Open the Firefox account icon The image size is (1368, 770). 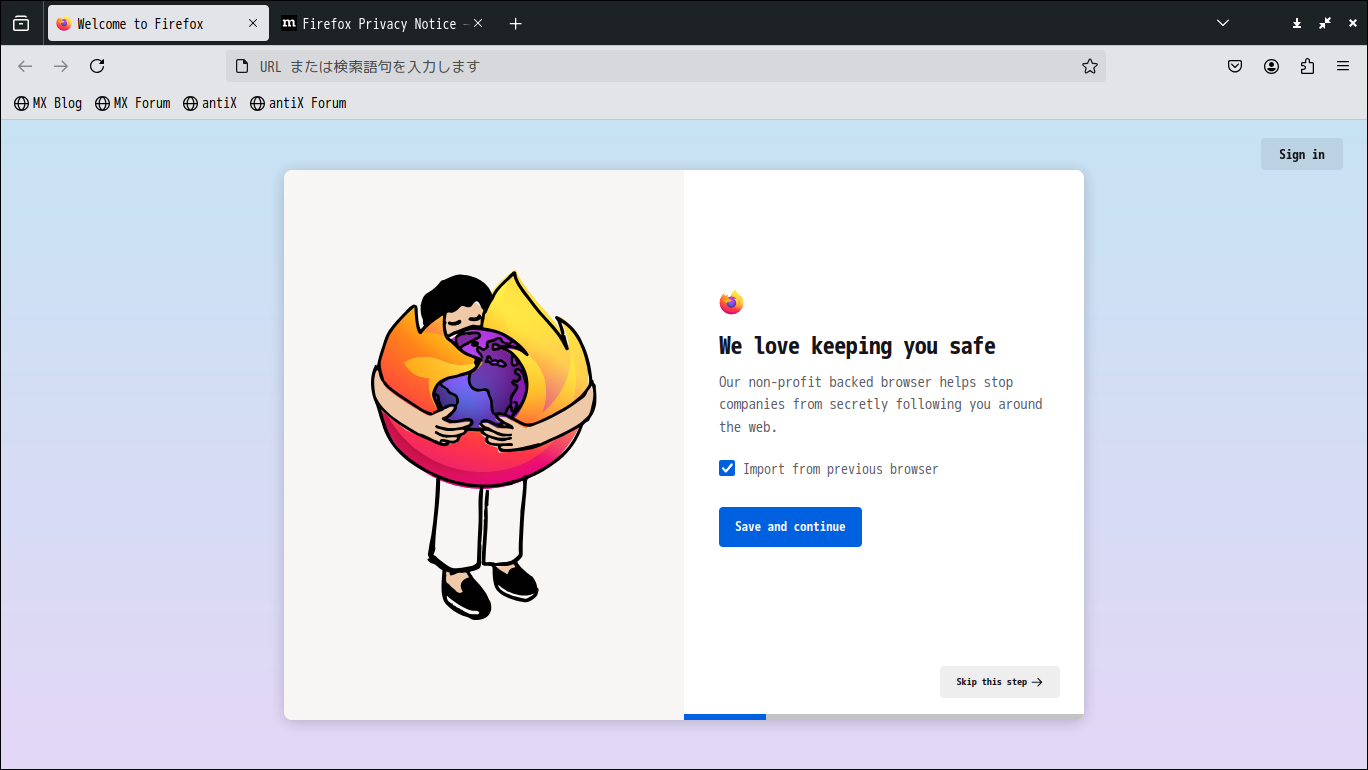pyautogui.click(x=1271, y=66)
